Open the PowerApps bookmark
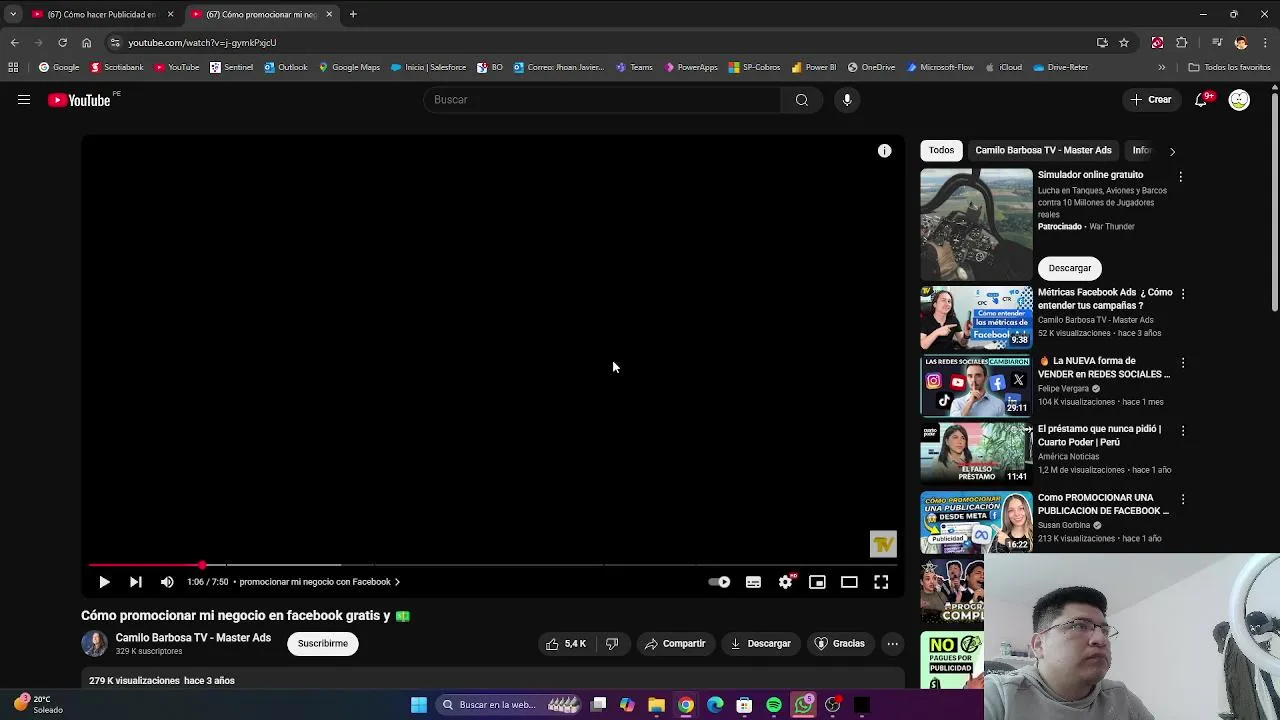 (x=691, y=68)
